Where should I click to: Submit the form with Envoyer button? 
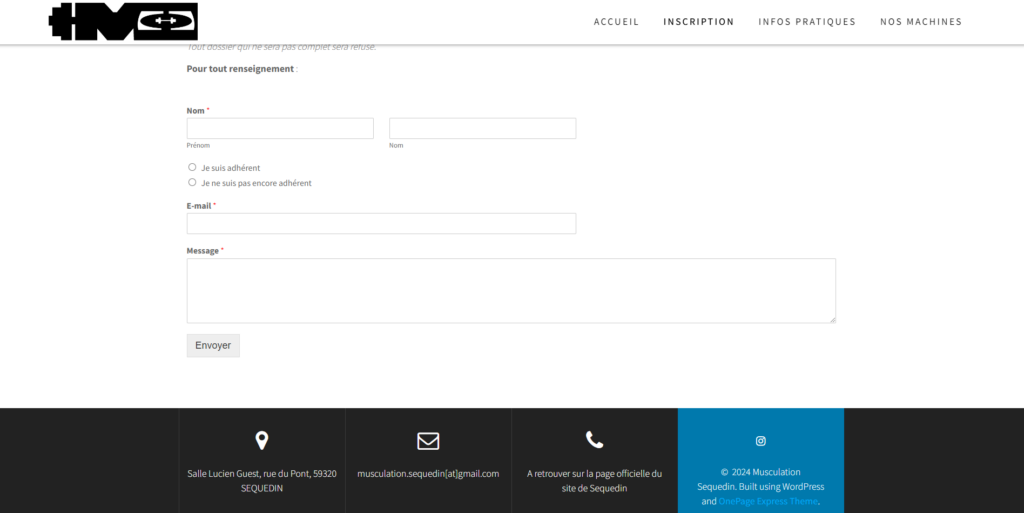213,345
